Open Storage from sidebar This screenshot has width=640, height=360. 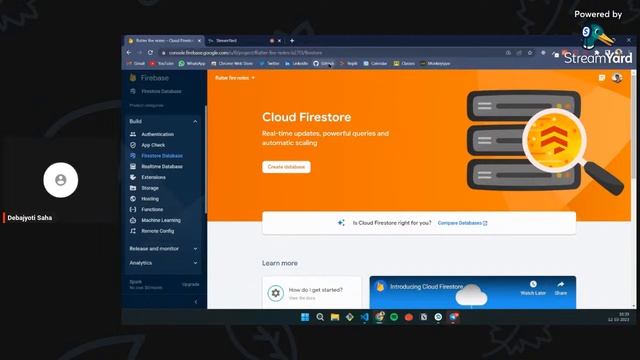click(150, 188)
